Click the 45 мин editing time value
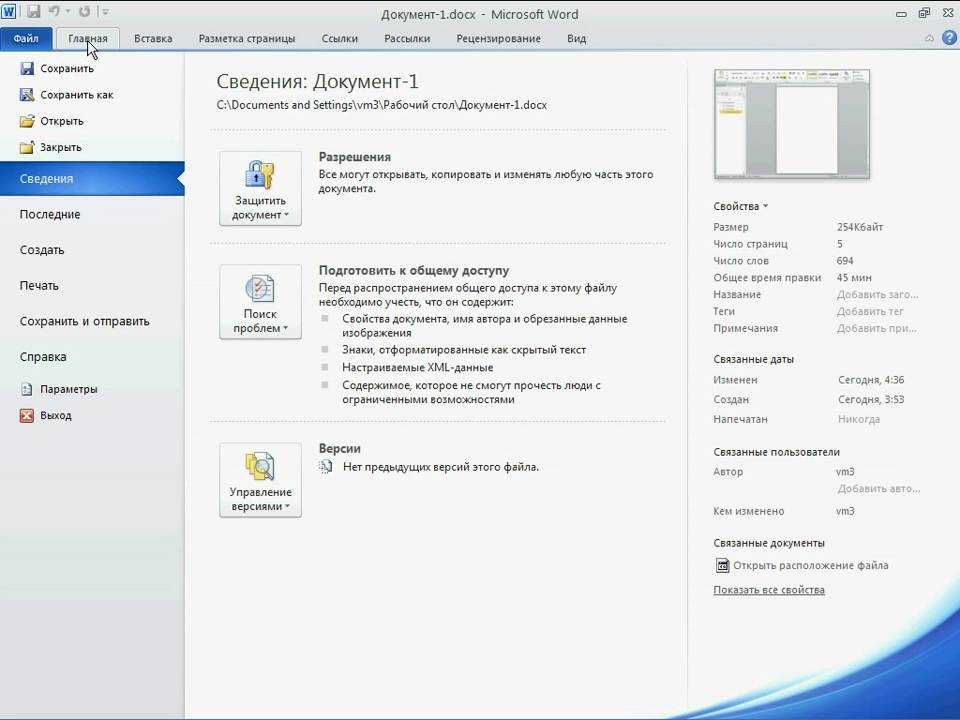The height and width of the screenshot is (720, 960). [854, 278]
